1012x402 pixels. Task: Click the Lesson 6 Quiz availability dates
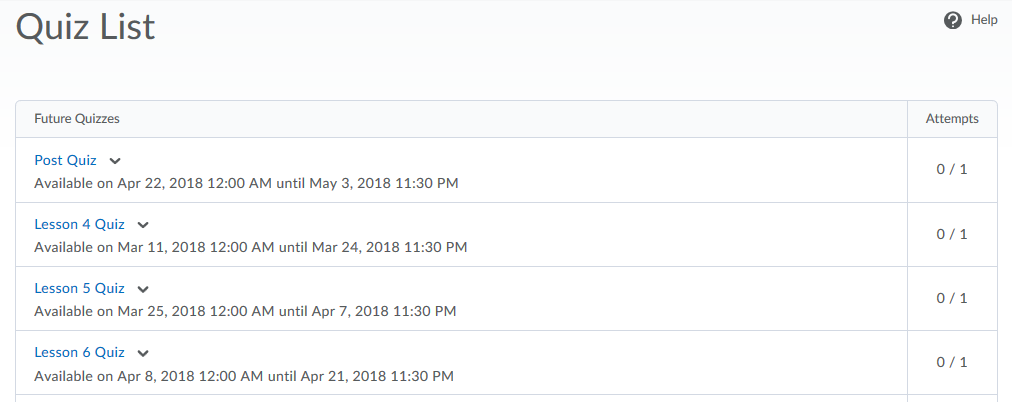[244, 376]
